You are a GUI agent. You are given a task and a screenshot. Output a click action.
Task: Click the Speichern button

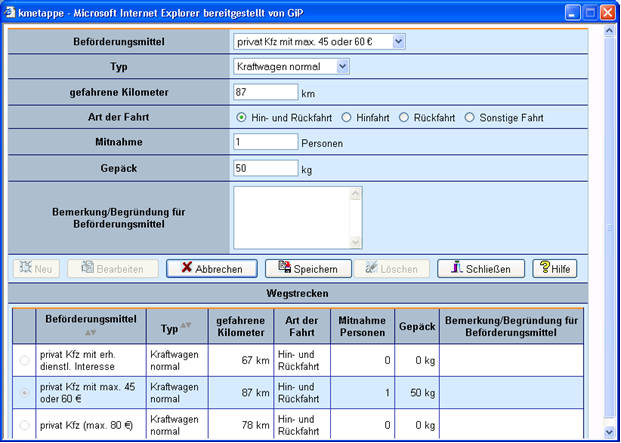(308, 269)
